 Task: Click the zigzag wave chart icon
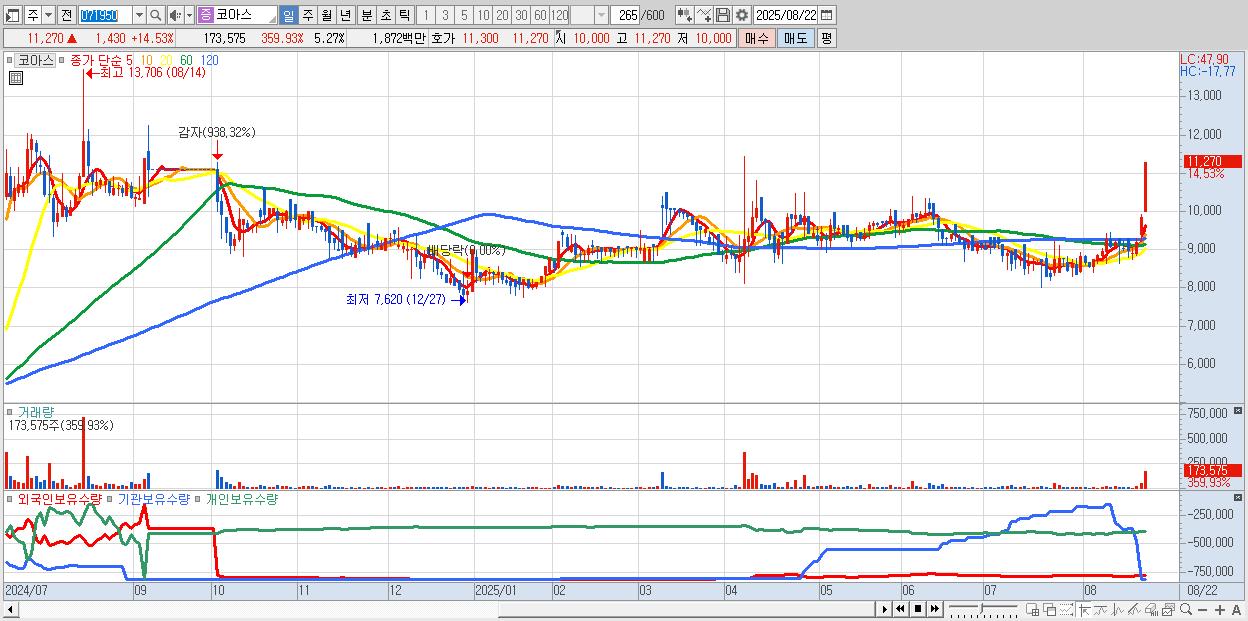[x=1118, y=609]
